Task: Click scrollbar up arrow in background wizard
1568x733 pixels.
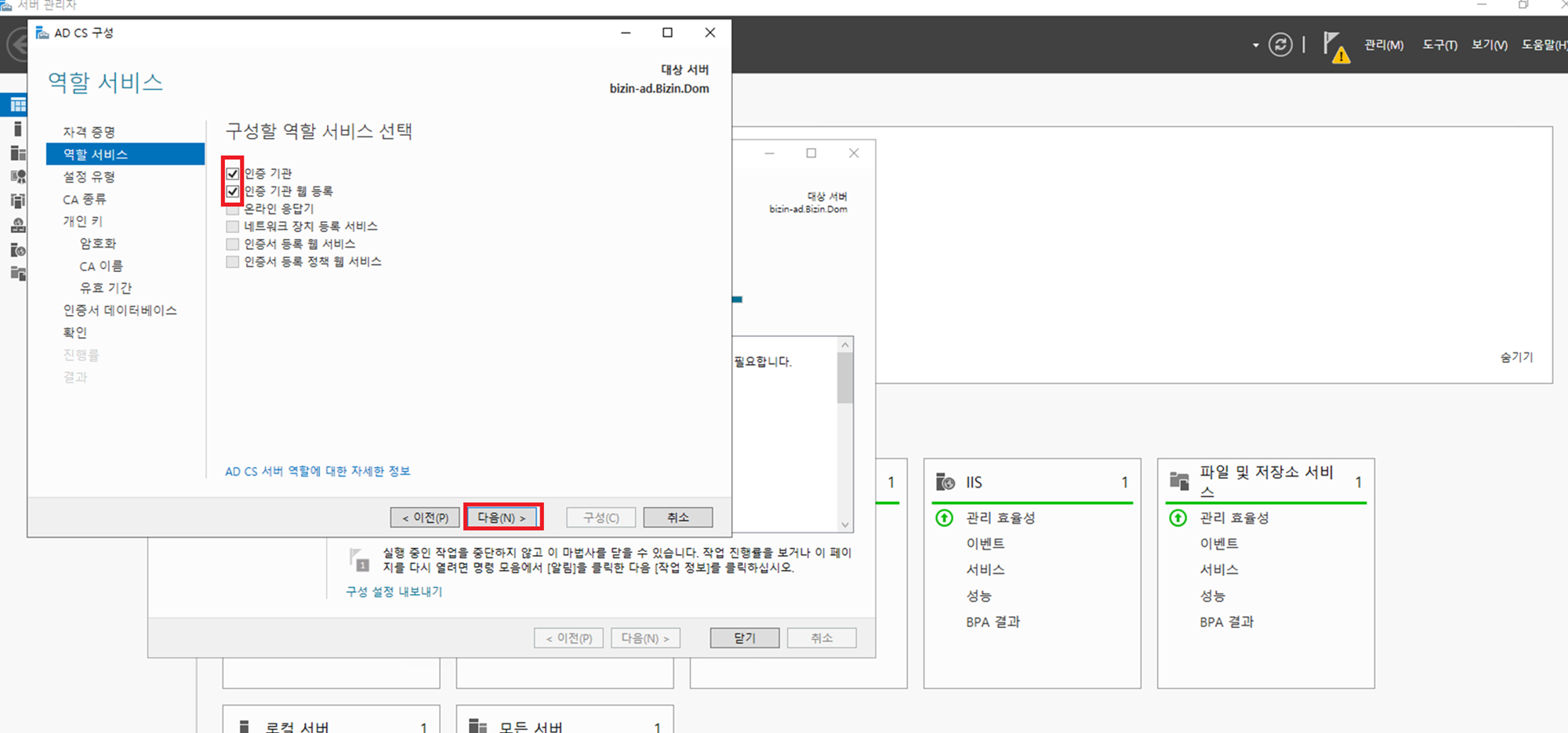Action: (845, 345)
